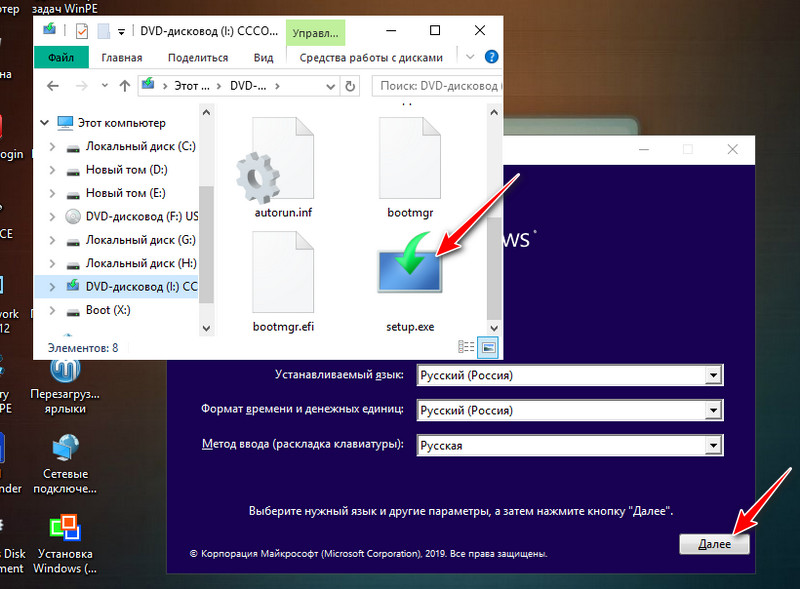The width and height of the screenshot is (800, 589).
Task: Click the Back arrow in Explorer
Action: click(53, 86)
